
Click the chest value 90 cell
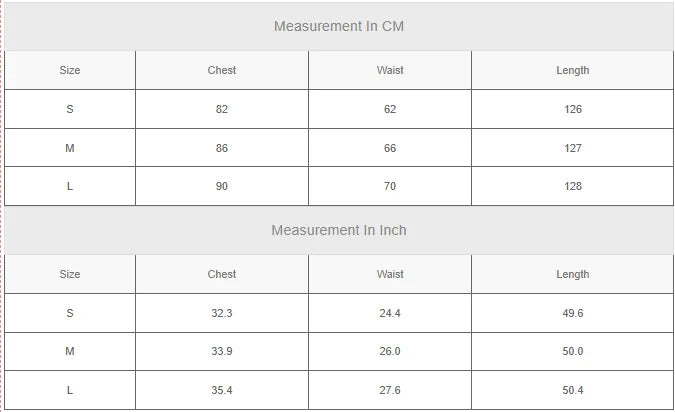coord(222,186)
